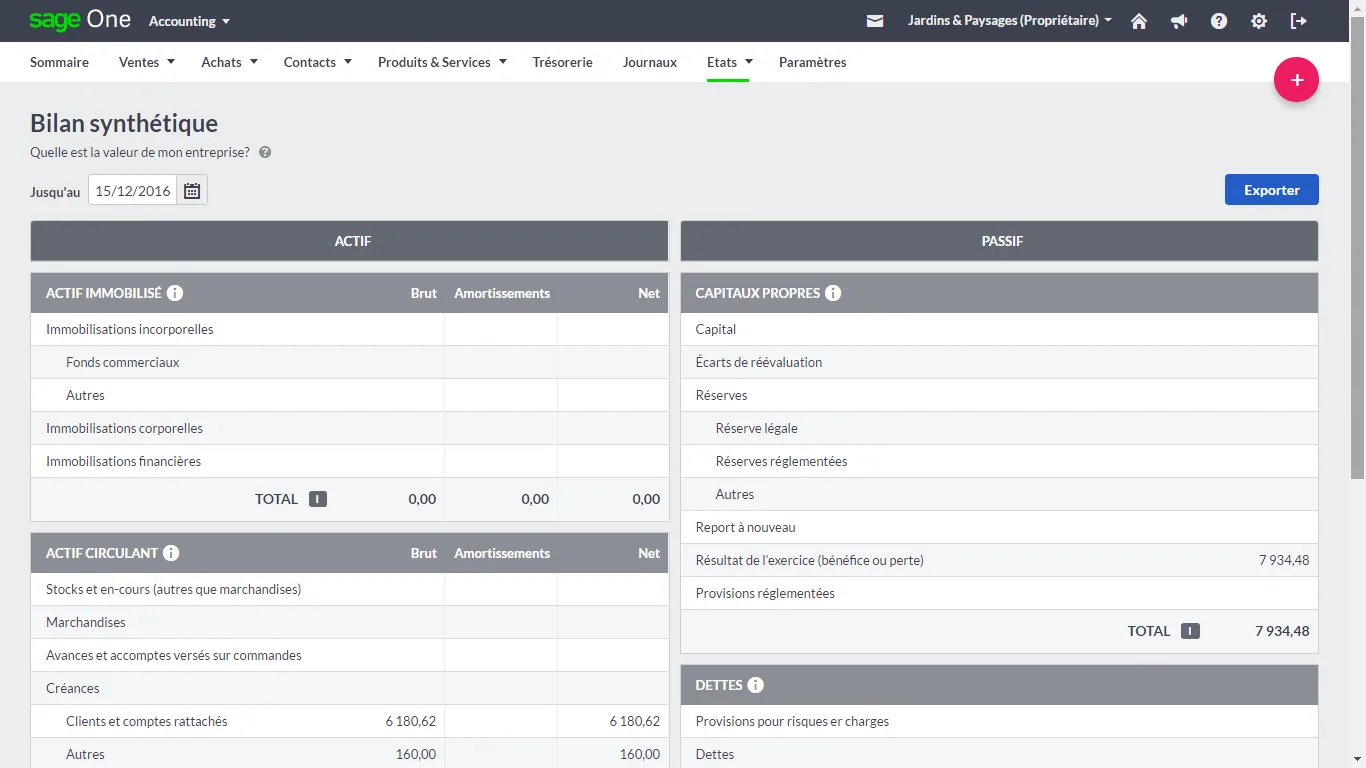The image size is (1366, 768).
Task: Open help question mark icon in header
Action: point(1219,21)
